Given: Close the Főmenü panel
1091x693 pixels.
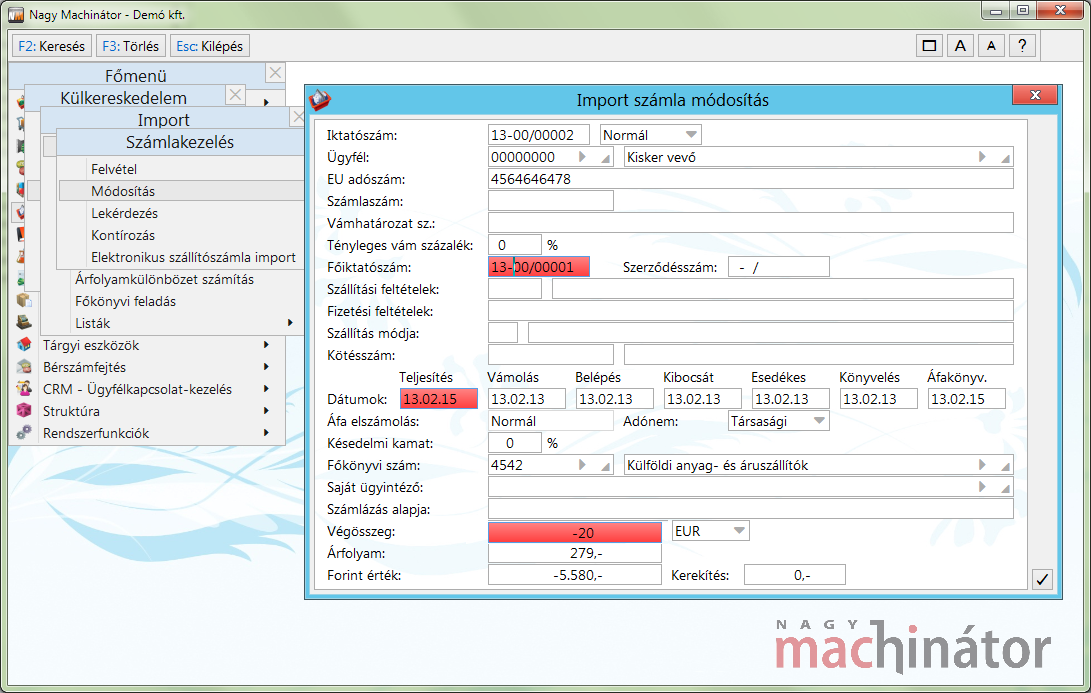Looking at the screenshot, I should pyautogui.click(x=276, y=73).
